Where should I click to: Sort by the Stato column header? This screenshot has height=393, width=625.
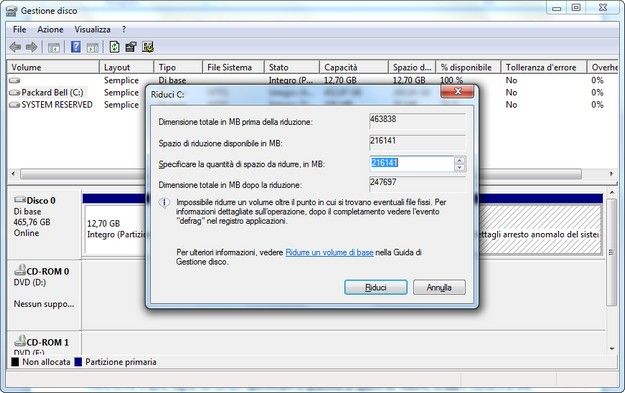[292, 67]
